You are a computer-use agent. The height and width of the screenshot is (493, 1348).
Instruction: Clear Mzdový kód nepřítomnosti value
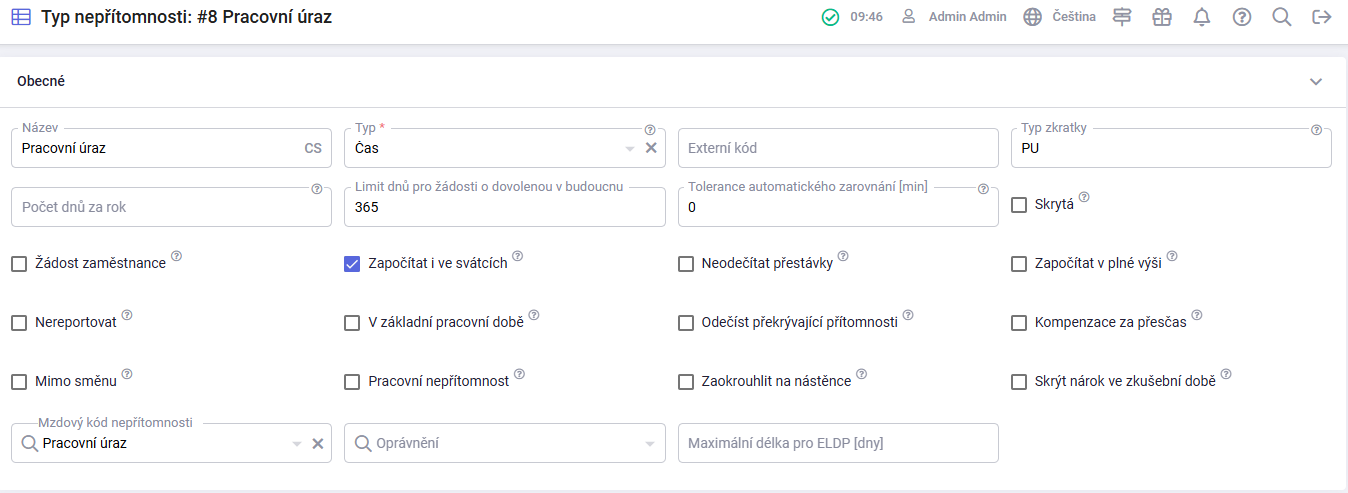[318, 443]
